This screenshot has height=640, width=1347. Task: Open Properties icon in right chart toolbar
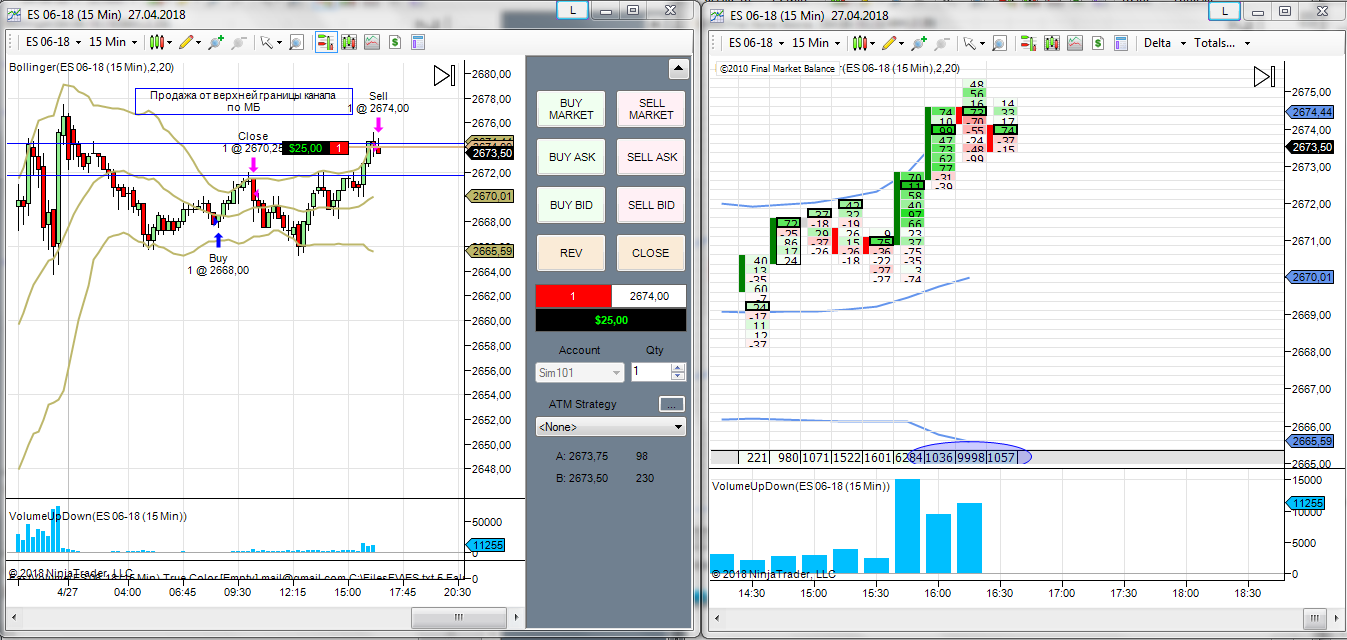[1120, 42]
